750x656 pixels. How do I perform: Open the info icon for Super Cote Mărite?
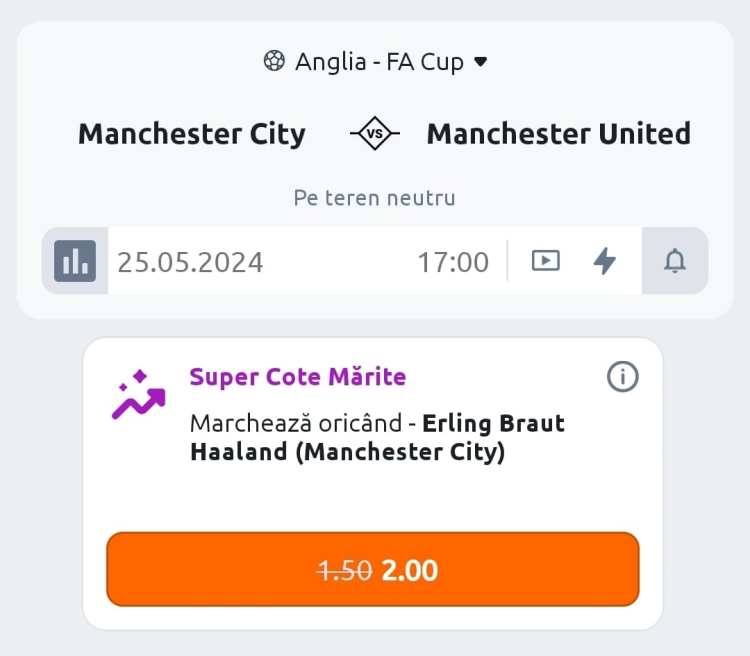pyautogui.click(x=623, y=377)
